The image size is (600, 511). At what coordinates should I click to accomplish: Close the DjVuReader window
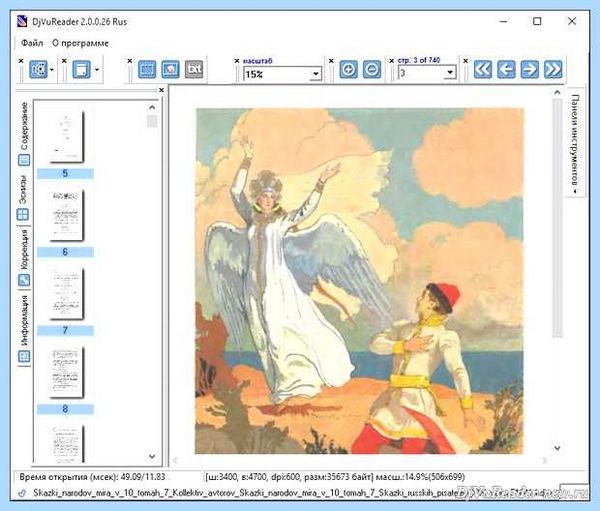tap(572, 21)
